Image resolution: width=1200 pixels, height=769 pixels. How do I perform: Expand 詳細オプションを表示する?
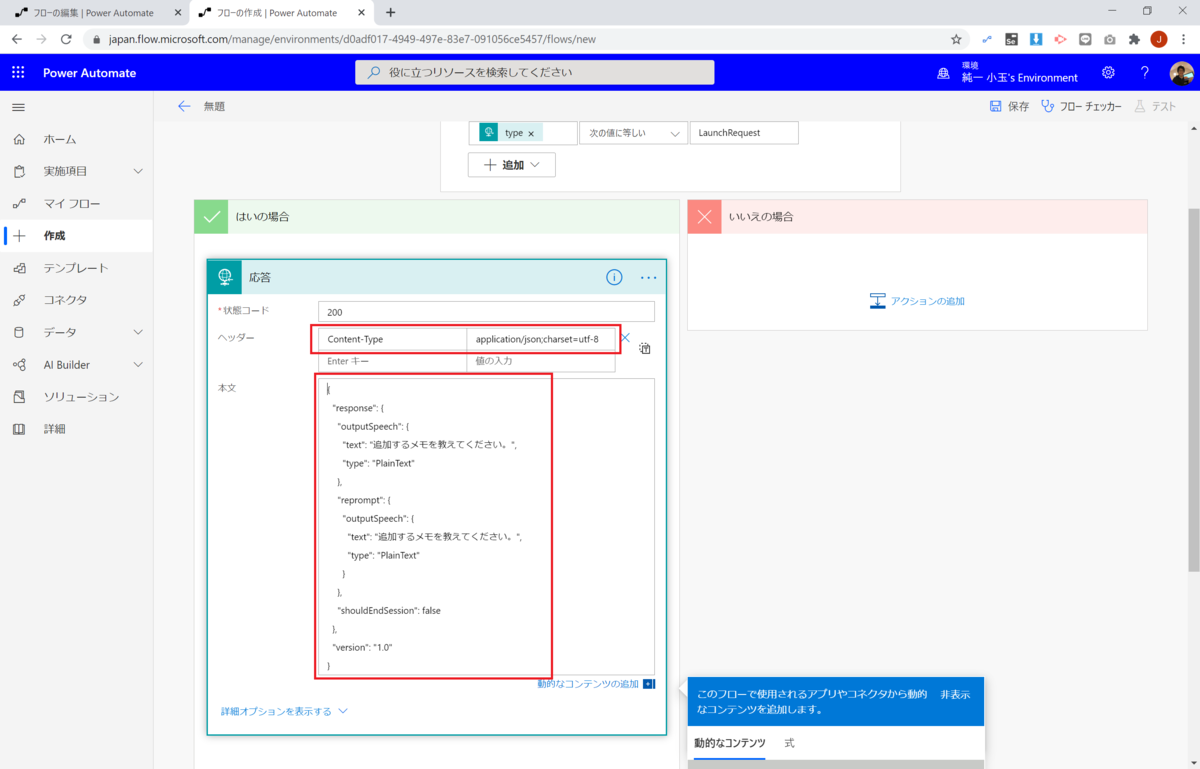pyautogui.click(x=285, y=711)
